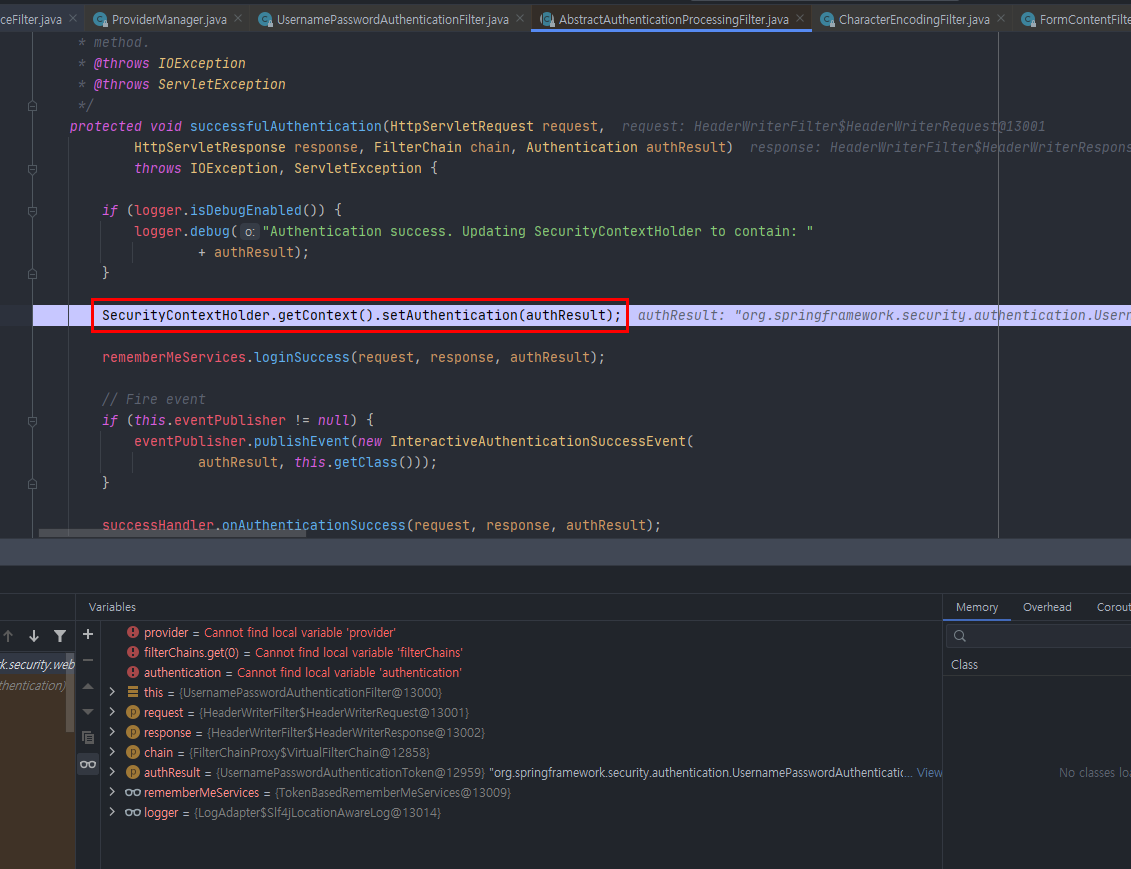The height and width of the screenshot is (869, 1131).
Task: Click parameter icon beside 'chain'
Action: (x=133, y=752)
